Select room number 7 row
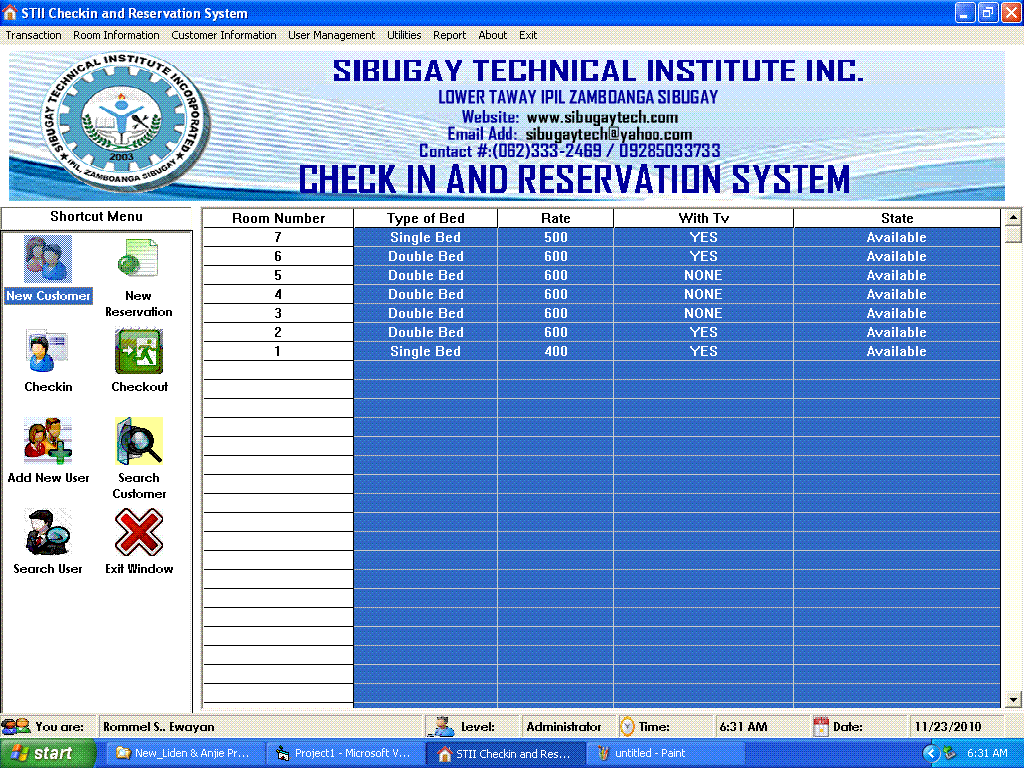Screen dimensions: 1024x768 [601, 237]
